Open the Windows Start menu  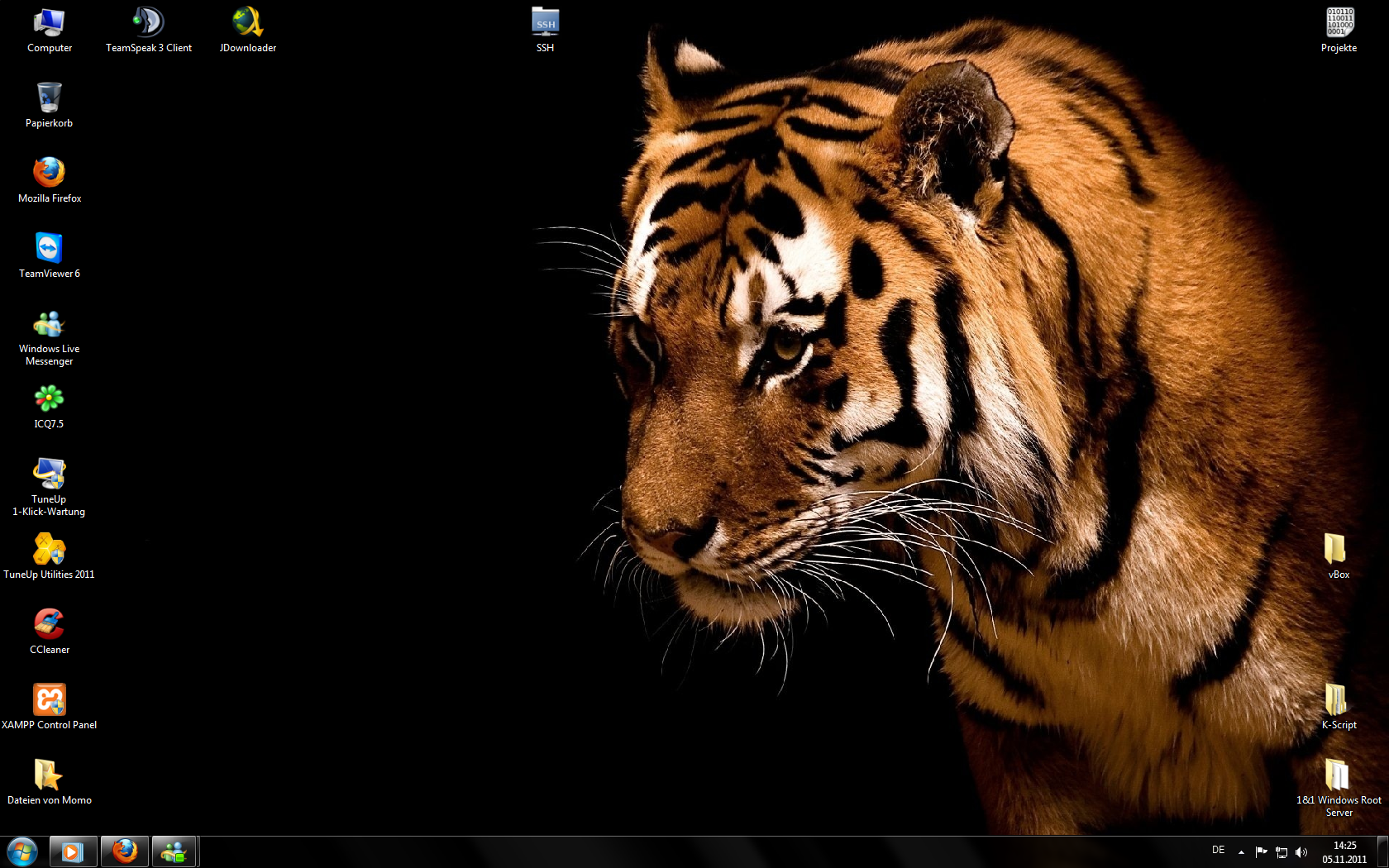pos(22,851)
